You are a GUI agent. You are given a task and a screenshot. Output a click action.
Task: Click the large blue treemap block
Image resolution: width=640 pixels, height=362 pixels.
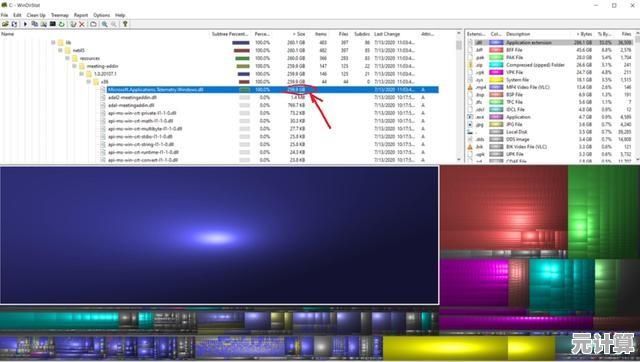pyautogui.click(x=220, y=235)
